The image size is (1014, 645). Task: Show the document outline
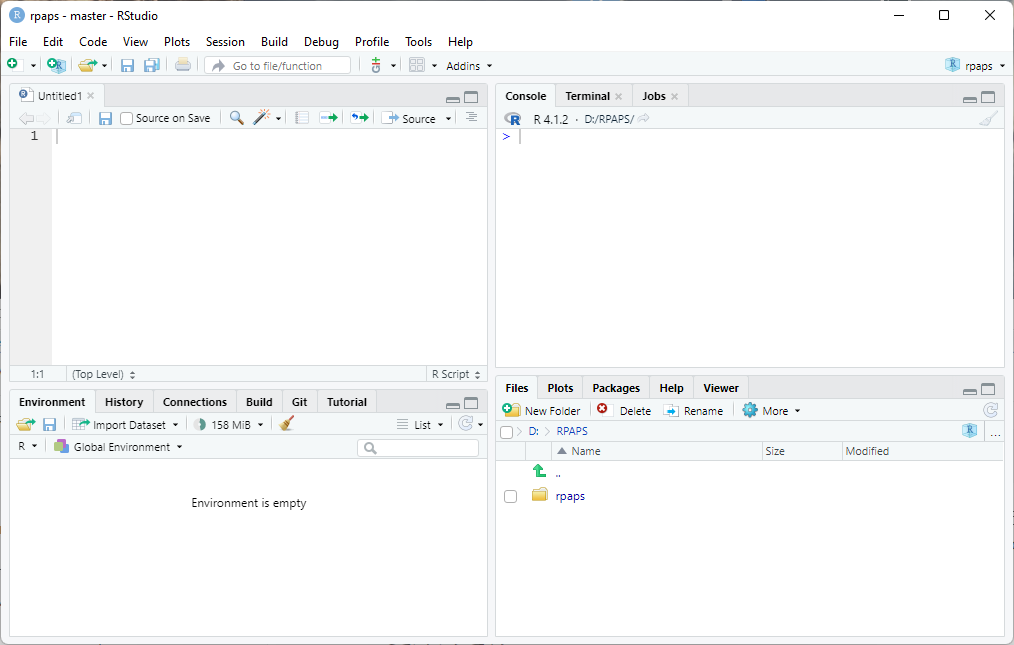click(x=471, y=117)
